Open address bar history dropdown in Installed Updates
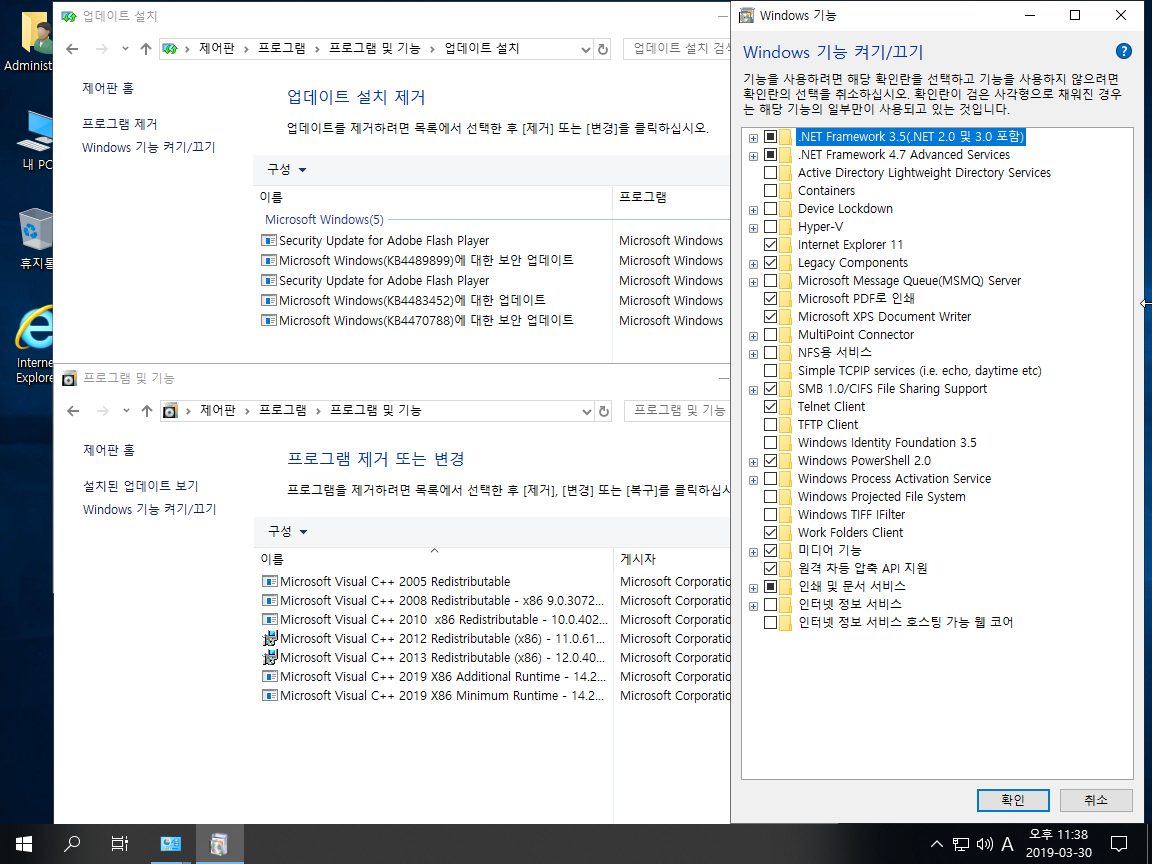Viewport: 1152px width, 864px height. pyautogui.click(x=586, y=49)
